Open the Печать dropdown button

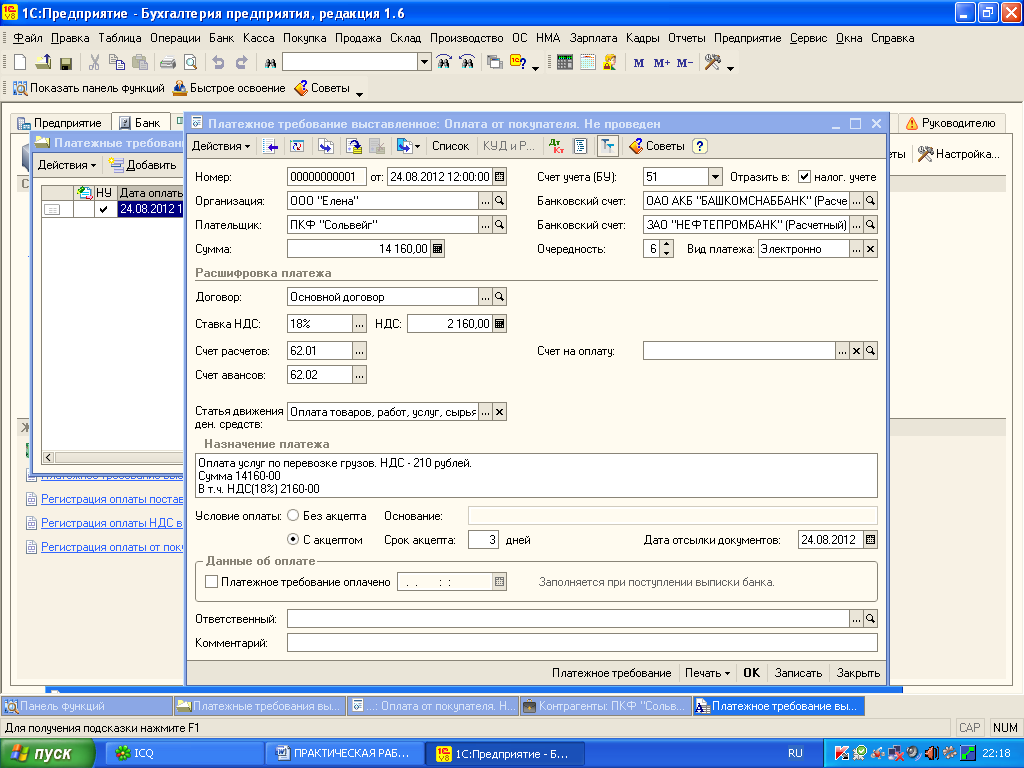tap(707, 673)
